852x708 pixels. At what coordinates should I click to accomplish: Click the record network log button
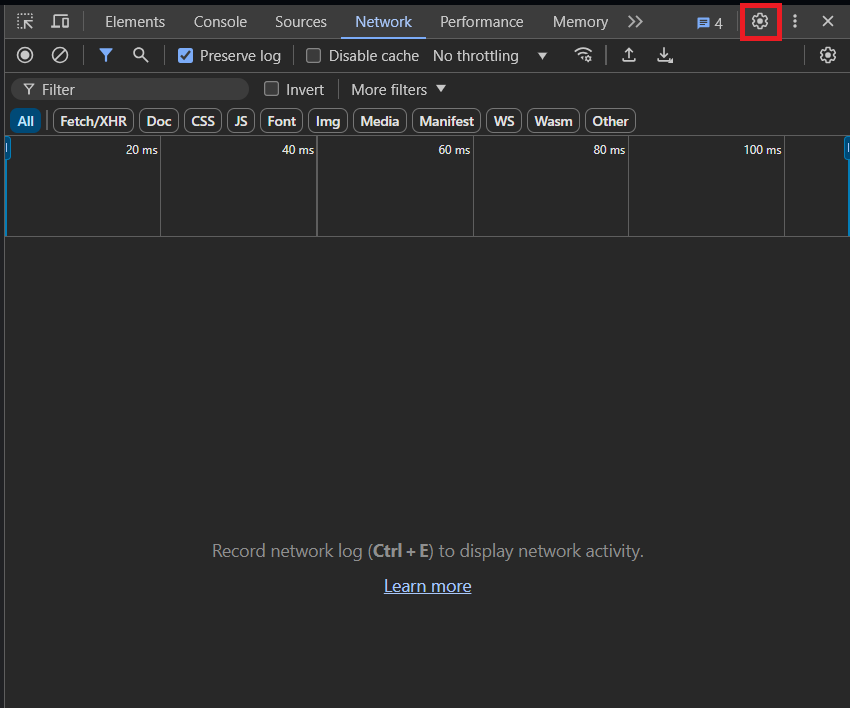coord(24,55)
